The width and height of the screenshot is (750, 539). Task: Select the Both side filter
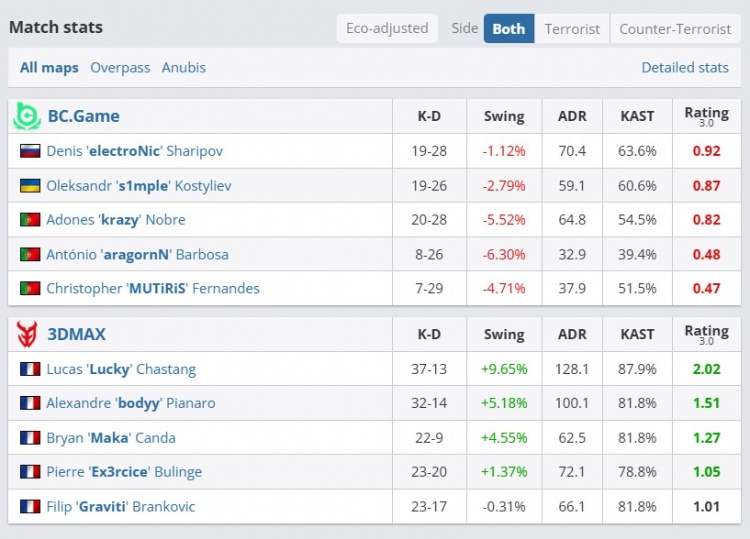tap(508, 29)
